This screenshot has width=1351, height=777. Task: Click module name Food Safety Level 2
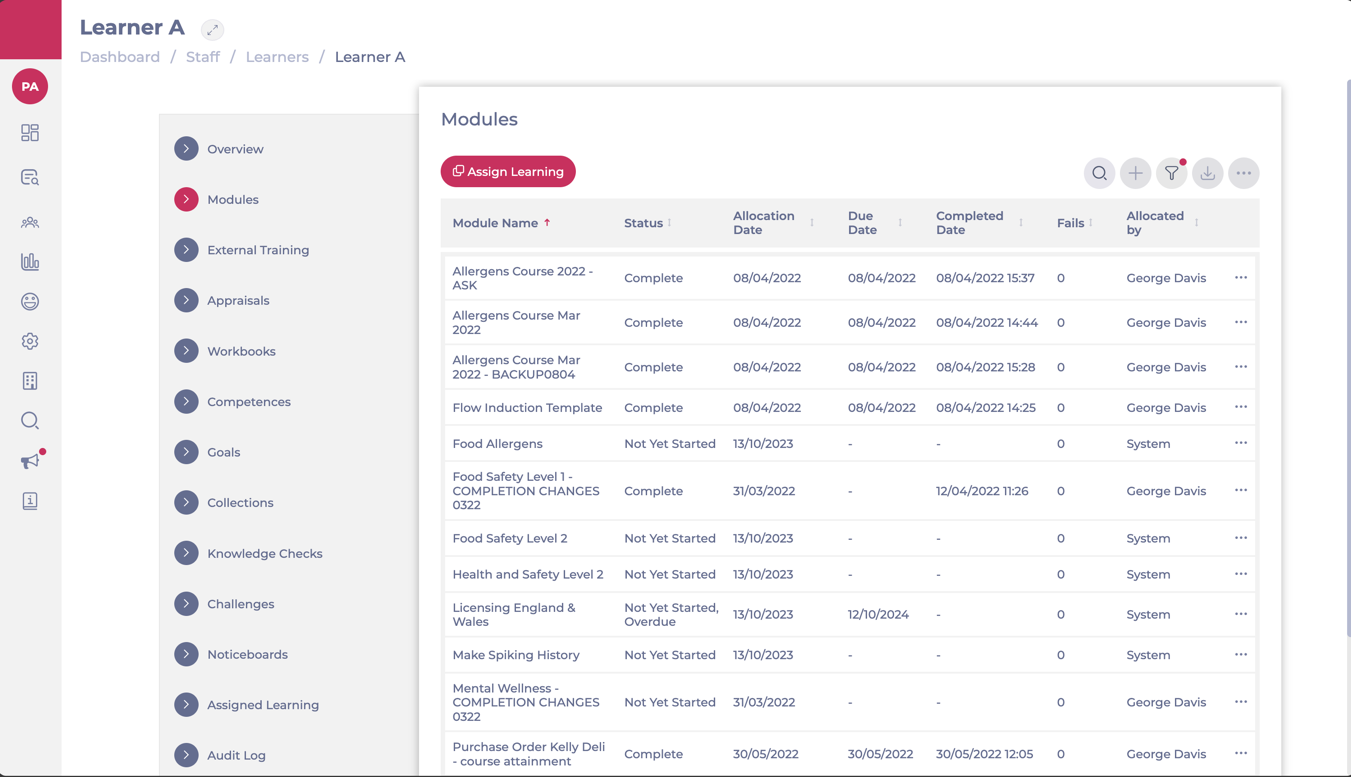(510, 538)
